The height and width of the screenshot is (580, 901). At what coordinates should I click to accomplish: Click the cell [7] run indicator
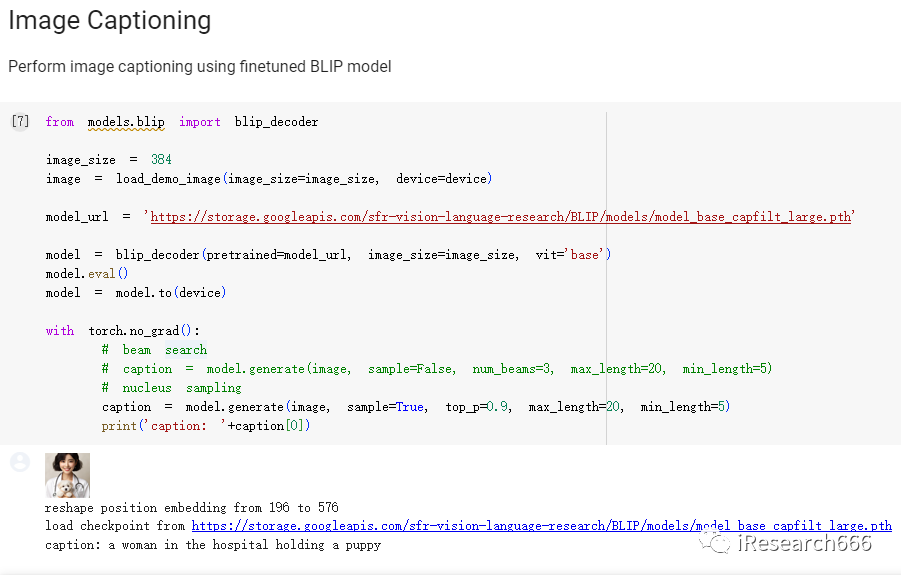pos(20,121)
